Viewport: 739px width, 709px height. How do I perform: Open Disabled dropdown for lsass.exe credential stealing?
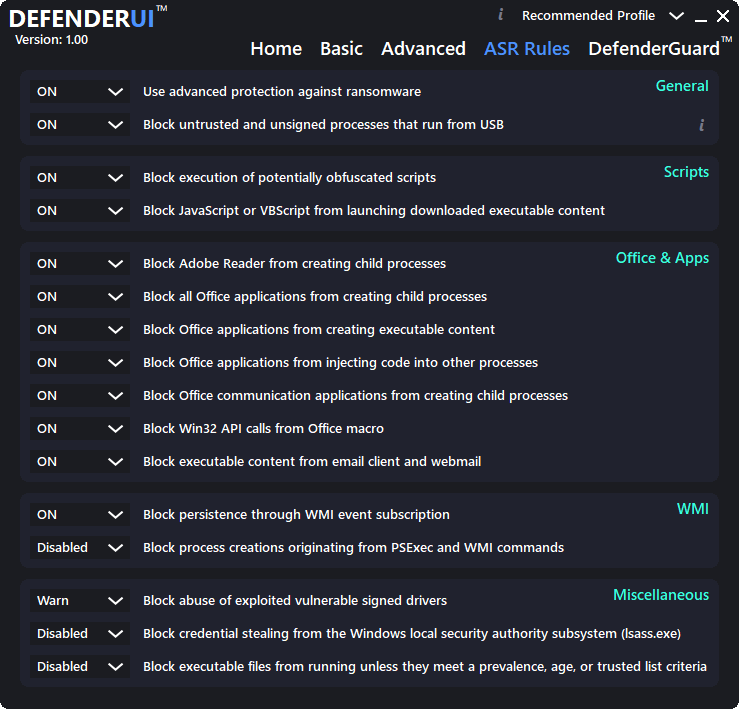coord(80,634)
